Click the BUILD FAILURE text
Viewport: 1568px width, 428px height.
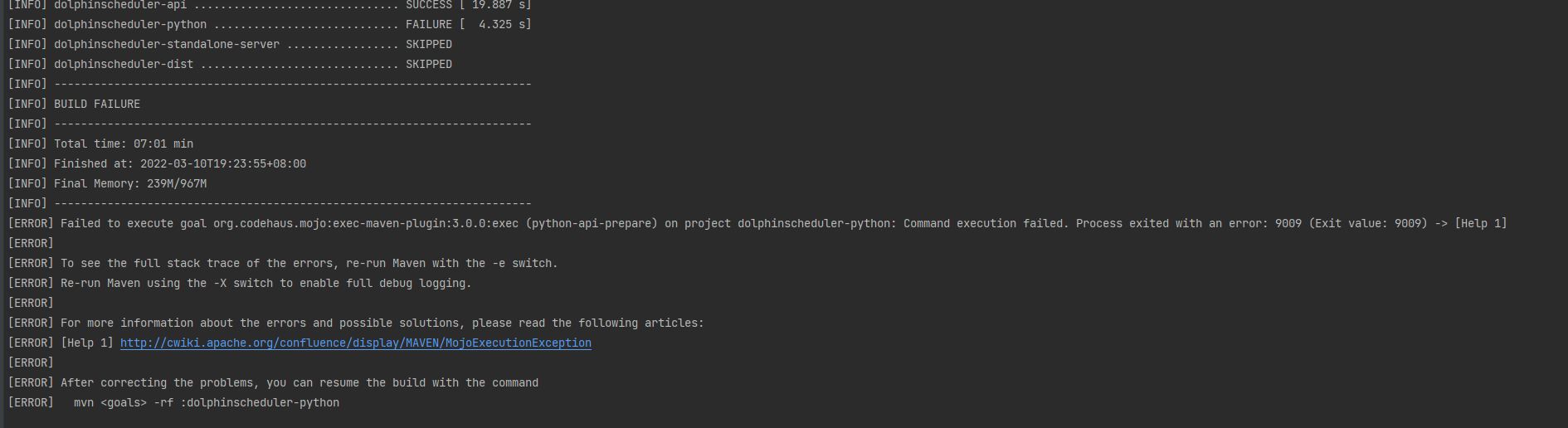tap(97, 105)
